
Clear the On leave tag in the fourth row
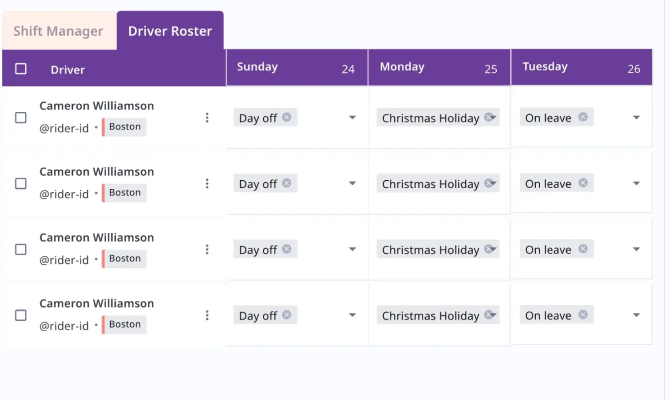pyautogui.click(x=582, y=315)
